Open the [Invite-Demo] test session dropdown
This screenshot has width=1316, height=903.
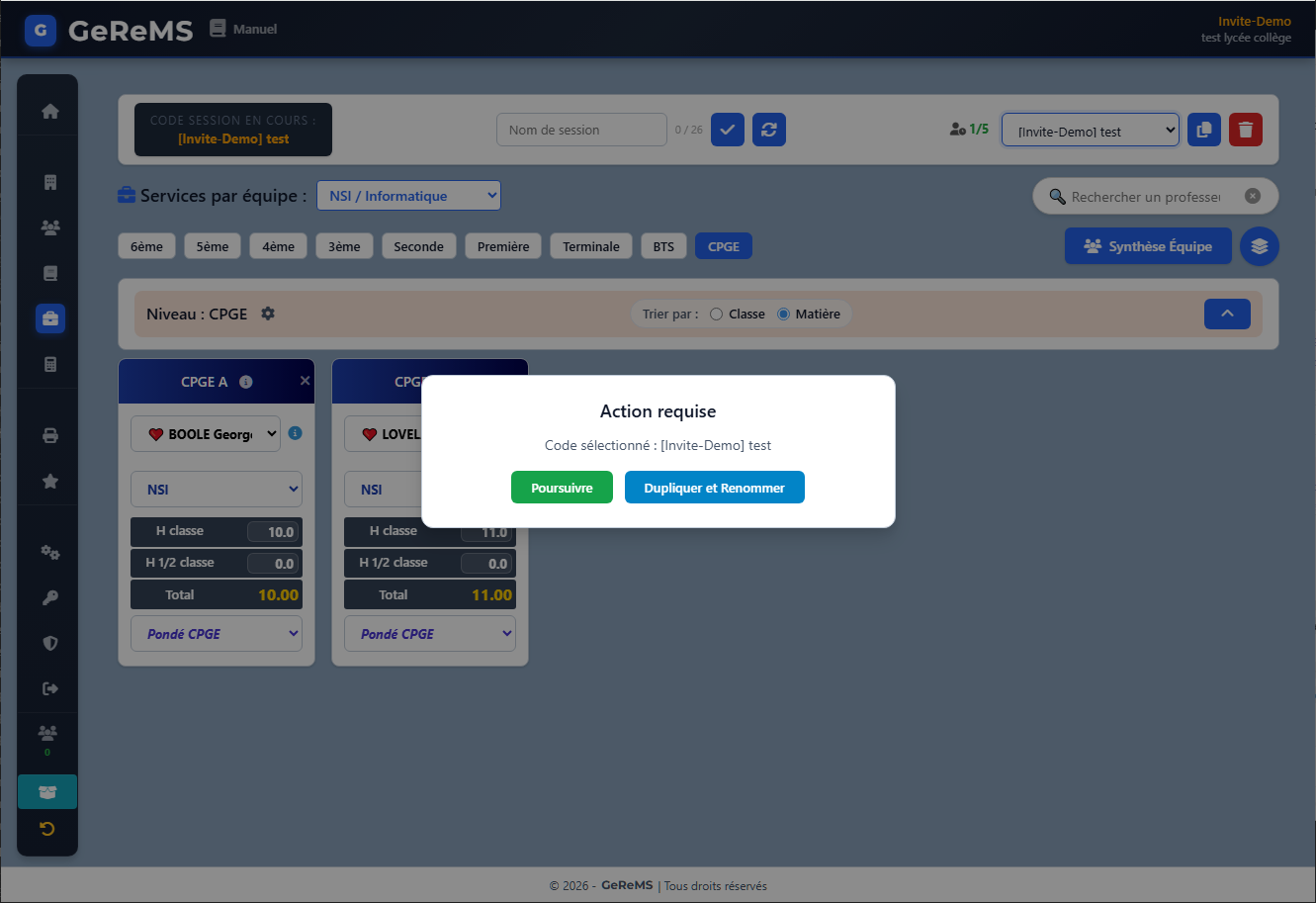(x=1091, y=130)
